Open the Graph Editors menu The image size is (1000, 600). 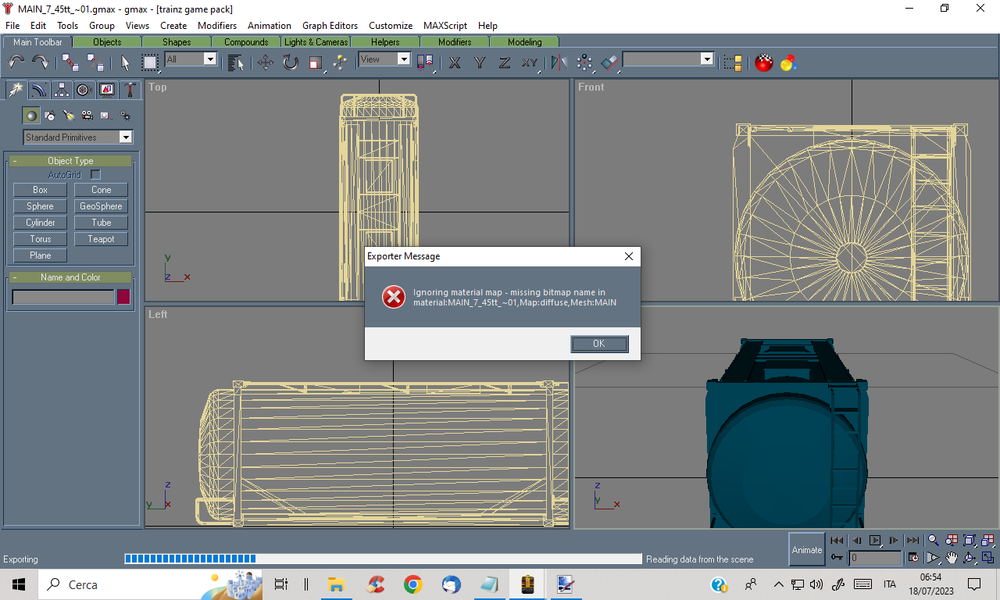[330, 26]
